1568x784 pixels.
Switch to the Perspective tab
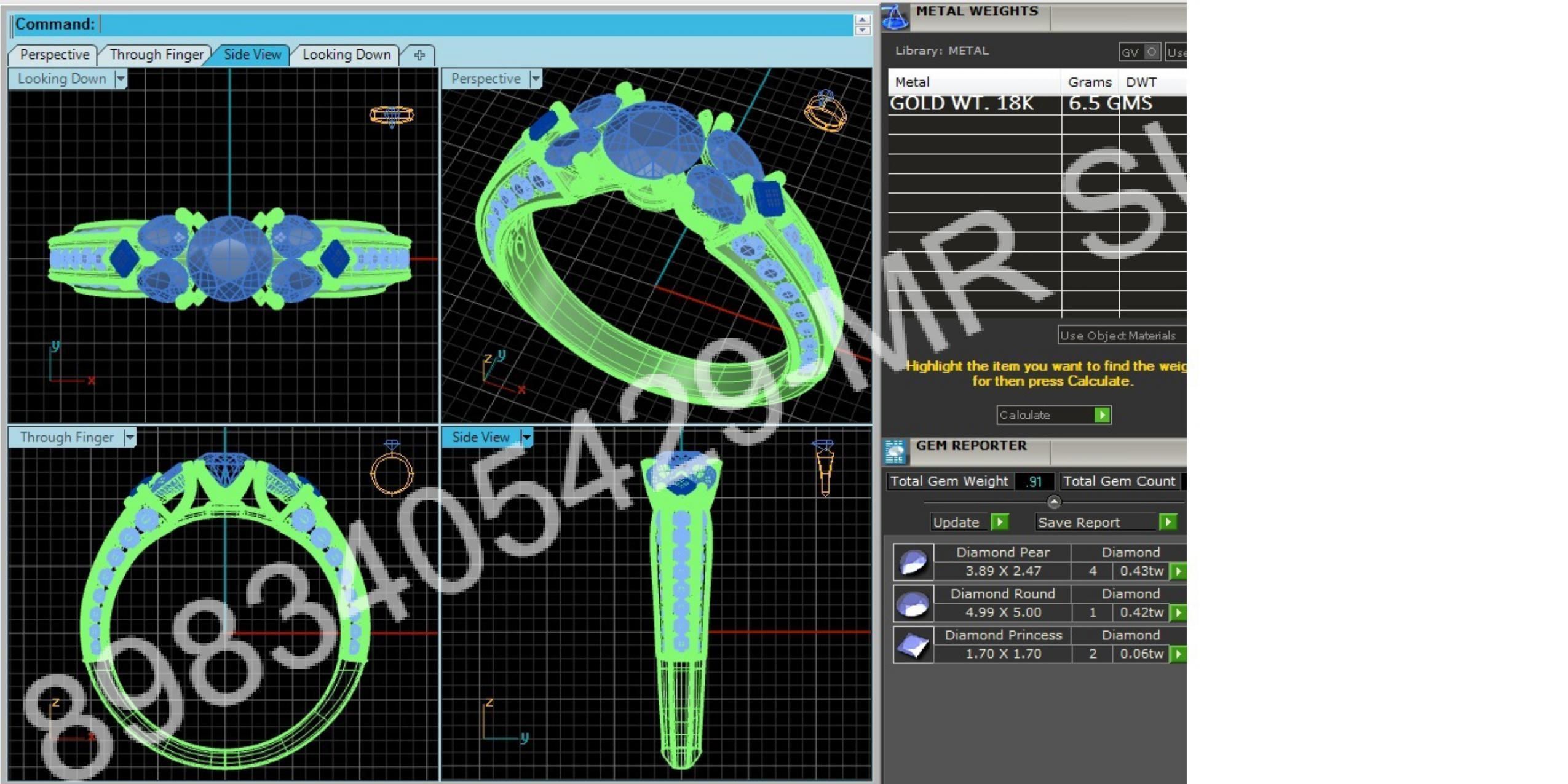[54, 55]
